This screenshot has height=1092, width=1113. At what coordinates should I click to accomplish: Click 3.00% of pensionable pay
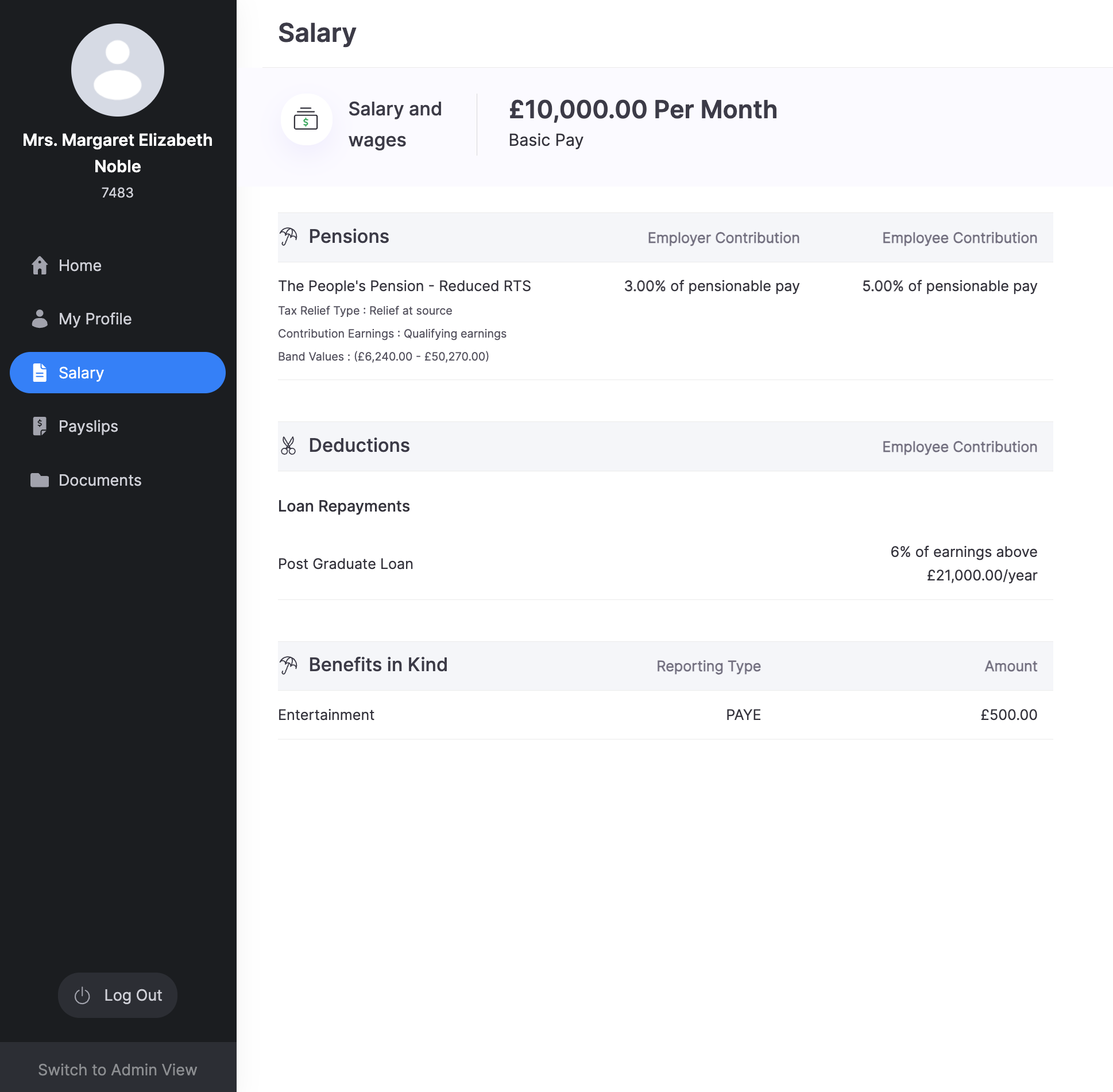coord(712,286)
